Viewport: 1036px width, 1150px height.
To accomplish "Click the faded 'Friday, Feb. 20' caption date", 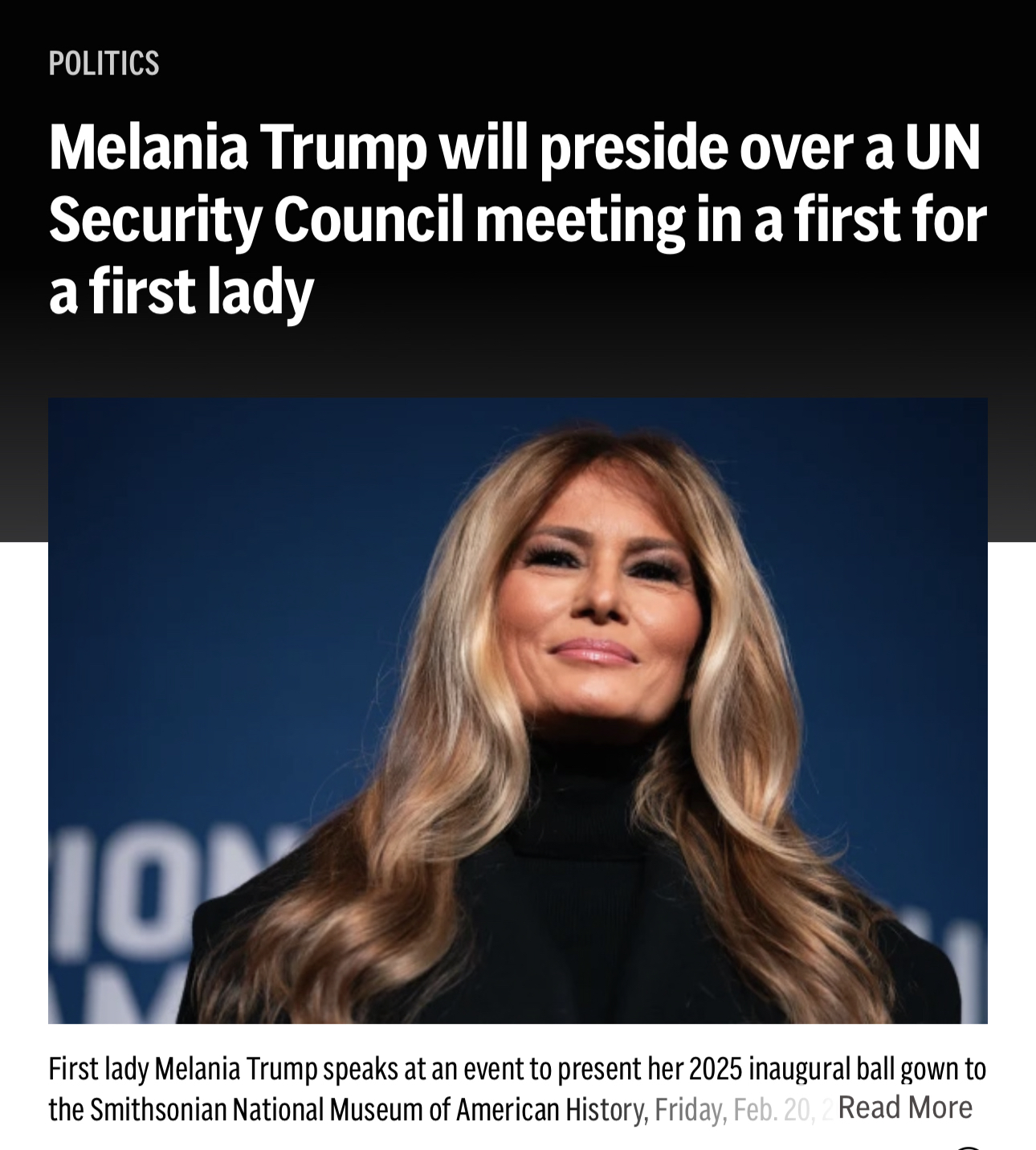I will [x=732, y=1109].
